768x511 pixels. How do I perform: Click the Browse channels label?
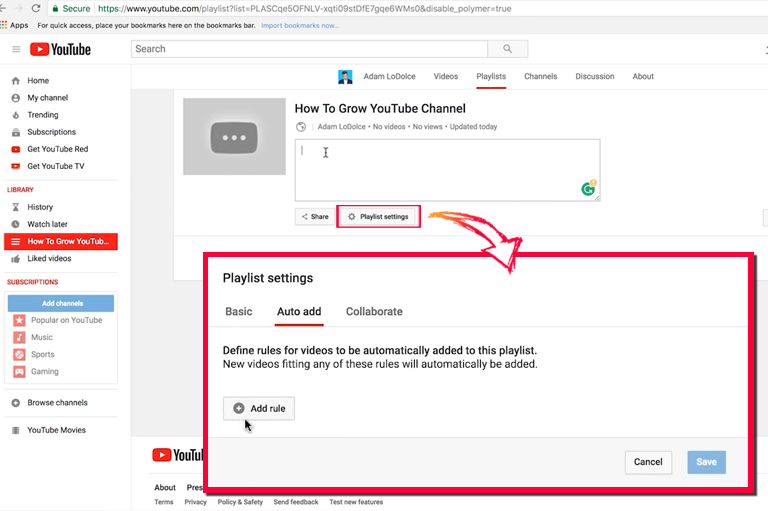coord(57,403)
